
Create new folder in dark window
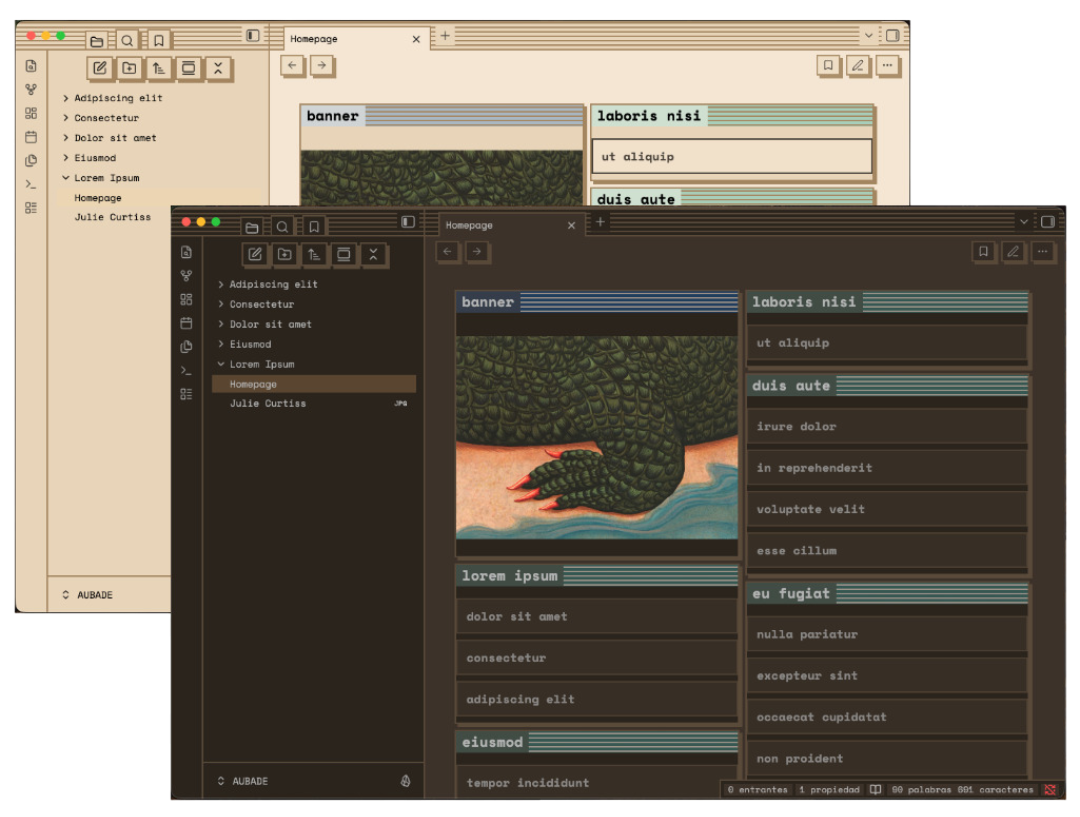click(284, 254)
